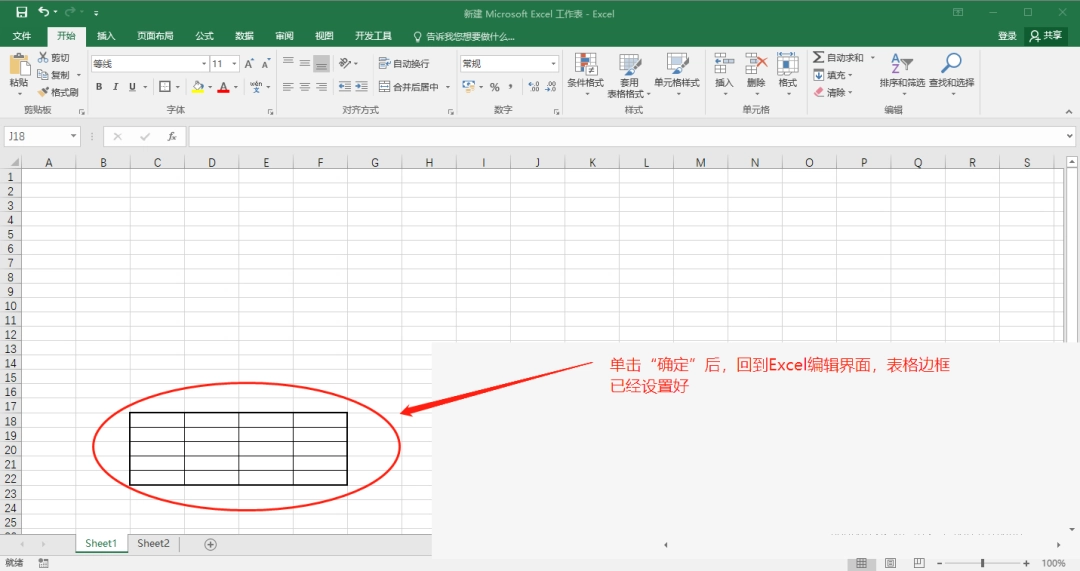Image resolution: width=1080 pixels, height=571 pixels.
Task: Open Format cells icon (格式)
Action: click(787, 73)
